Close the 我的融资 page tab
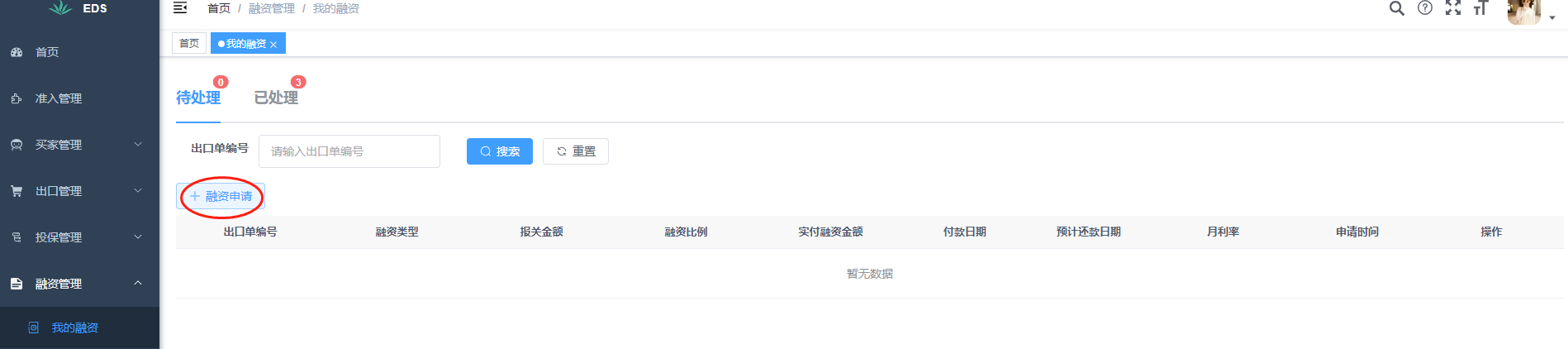The image size is (1568, 349). coord(273,45)
